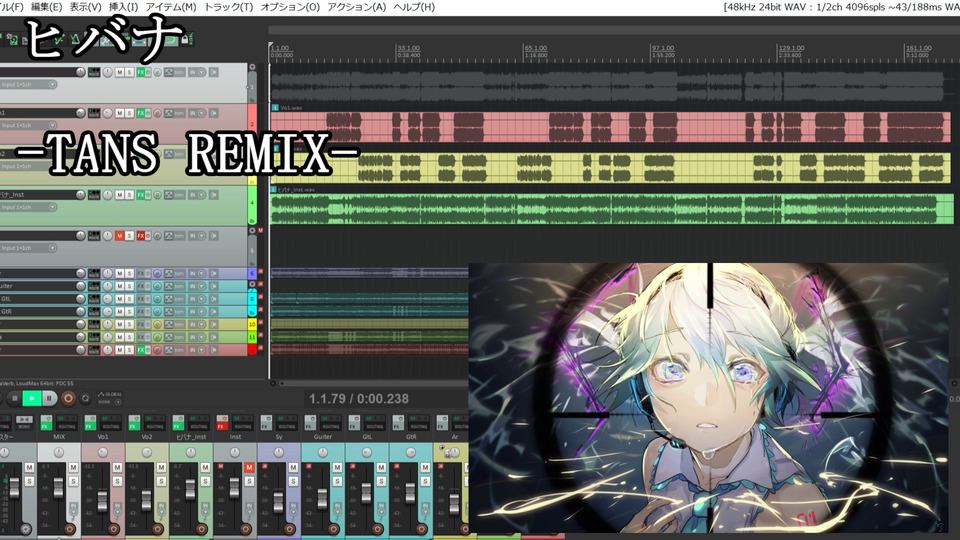
Task: Click volume fader on Vo1 mixer strip
Action: (x=102, y=500)
